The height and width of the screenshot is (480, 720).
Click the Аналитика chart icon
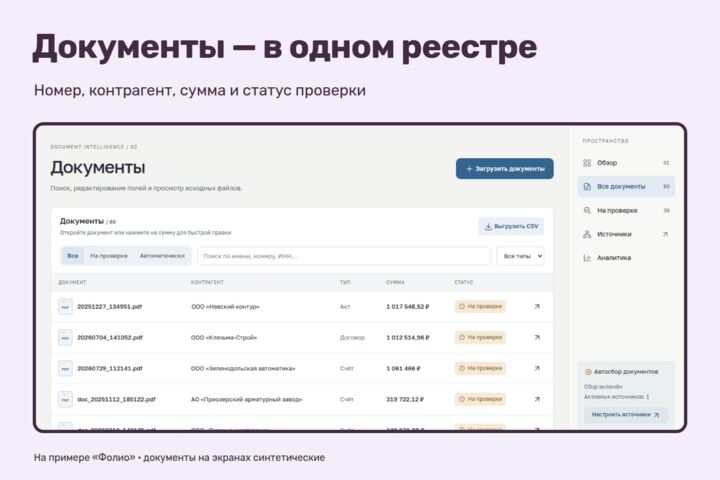[587, 258]
